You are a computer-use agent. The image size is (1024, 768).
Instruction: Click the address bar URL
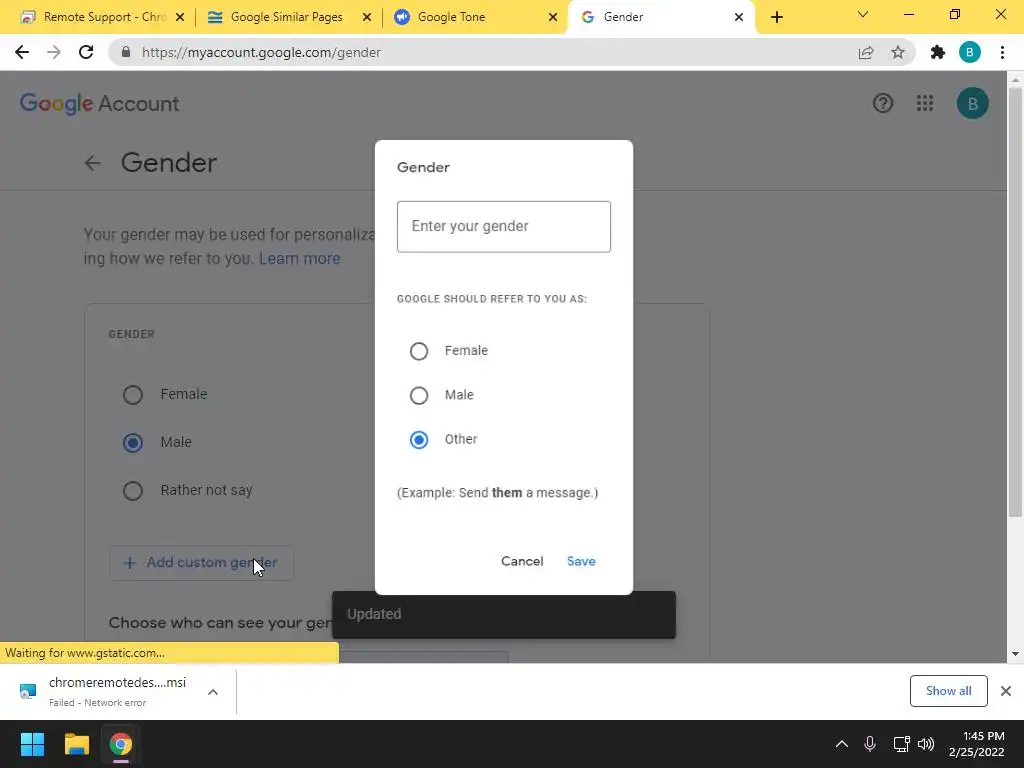click(261, 52)
